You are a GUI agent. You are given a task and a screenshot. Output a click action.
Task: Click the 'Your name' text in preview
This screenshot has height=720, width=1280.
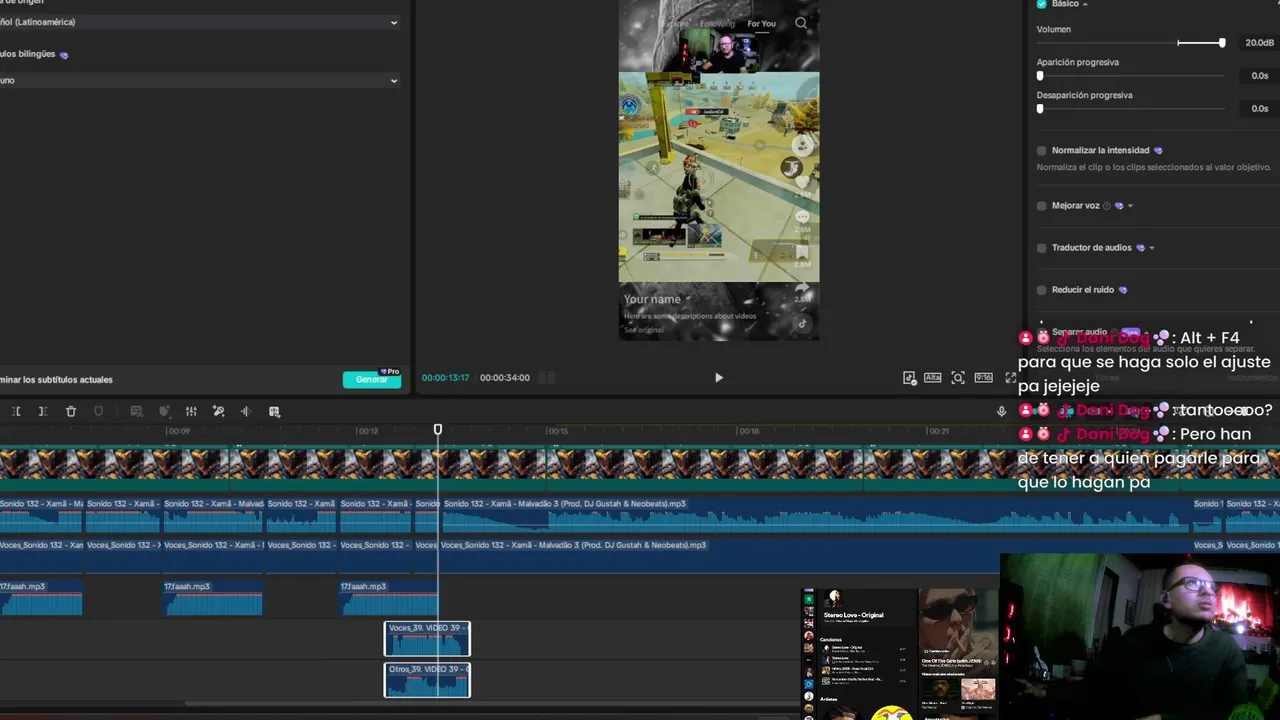tap(652, 299)
